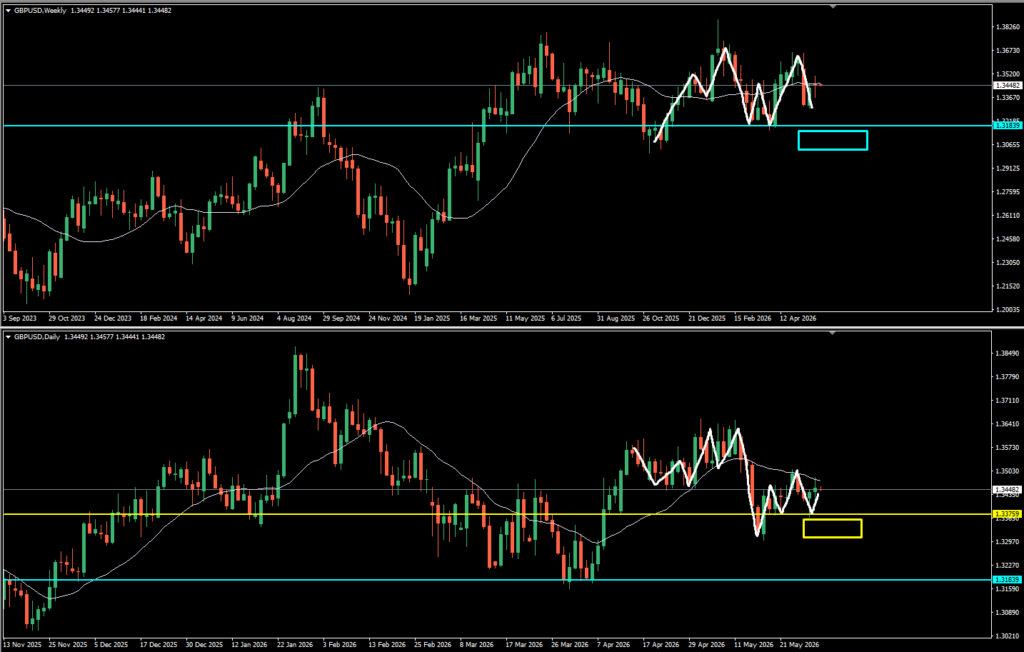Click the current price label 1.34482 on Daily chart
Viewport: 1024px width, 652px height.
(1006, 489)
